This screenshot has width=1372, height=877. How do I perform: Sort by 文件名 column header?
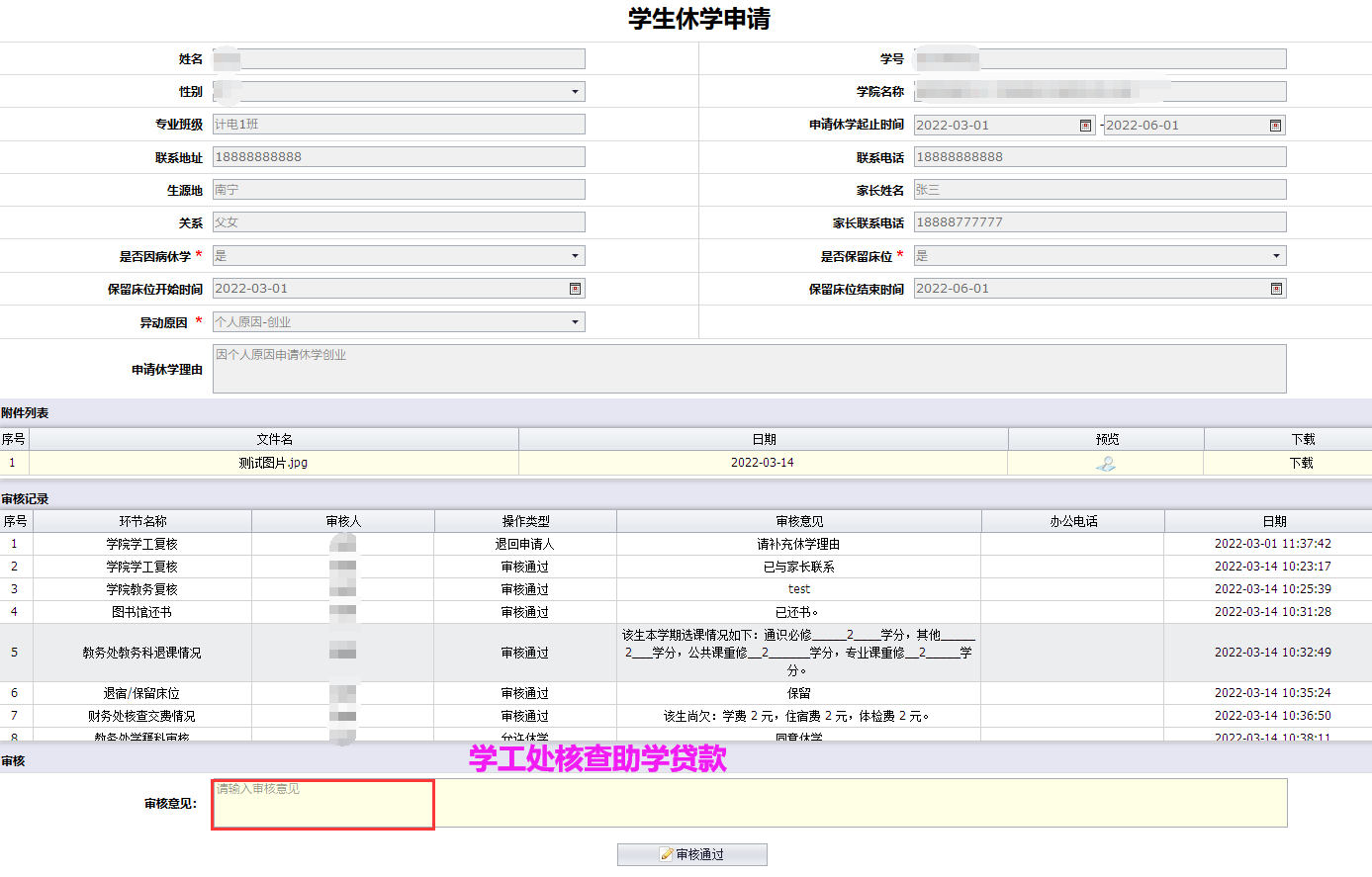coord(274,439)
